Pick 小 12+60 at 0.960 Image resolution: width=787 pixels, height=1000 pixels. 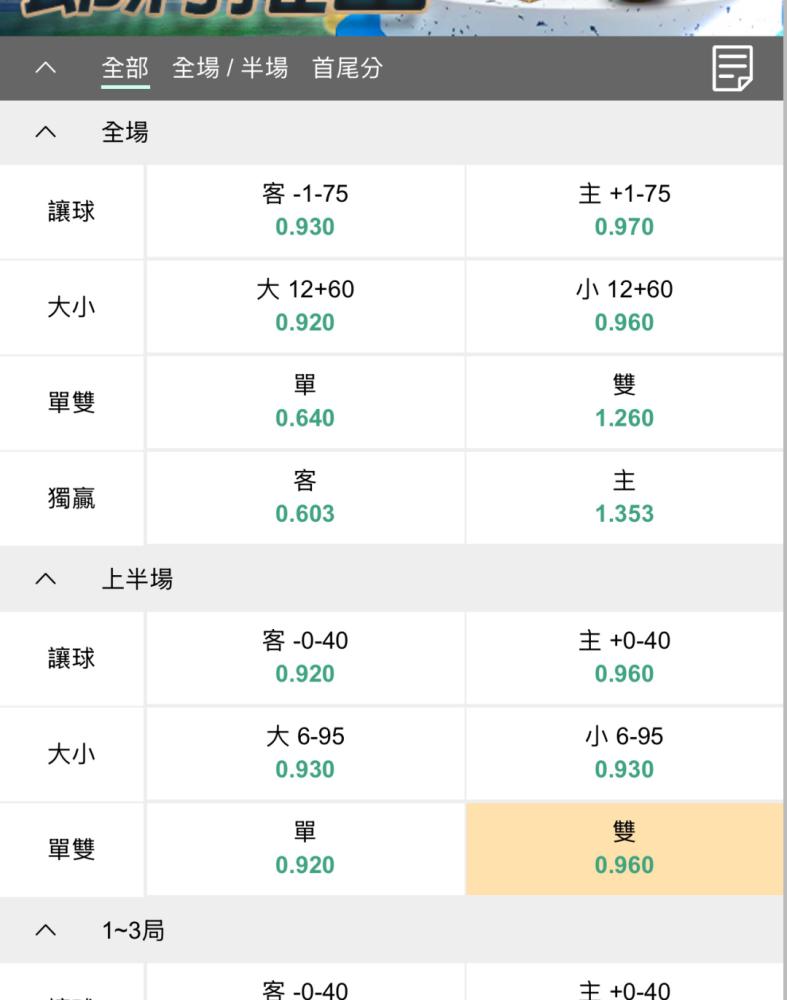coord(624,307)
